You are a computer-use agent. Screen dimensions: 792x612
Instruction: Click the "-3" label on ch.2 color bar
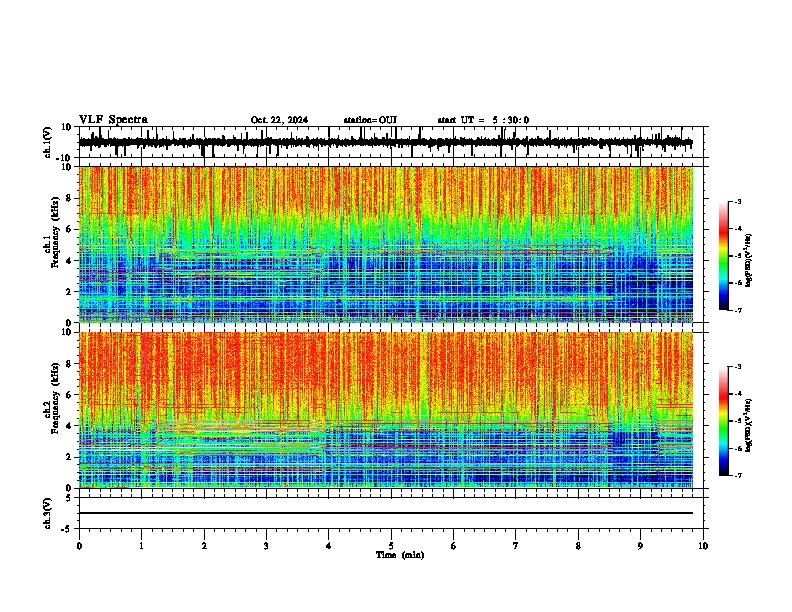(737, 367)
